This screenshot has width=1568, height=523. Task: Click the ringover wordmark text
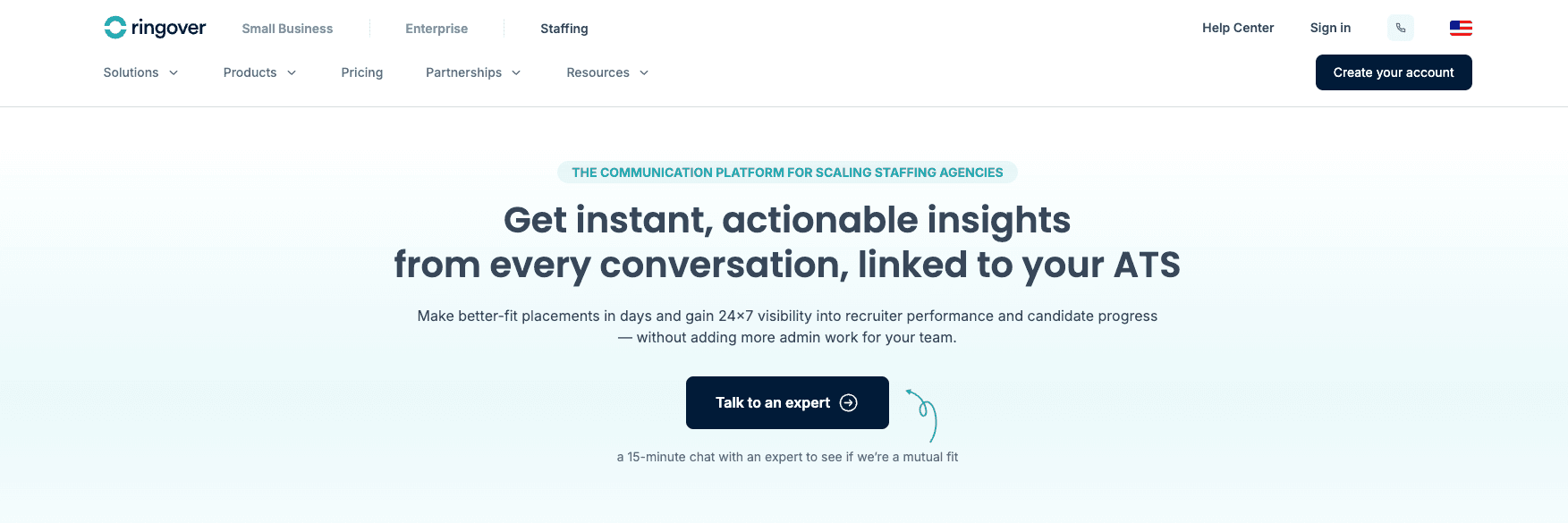tap(168, 28)
